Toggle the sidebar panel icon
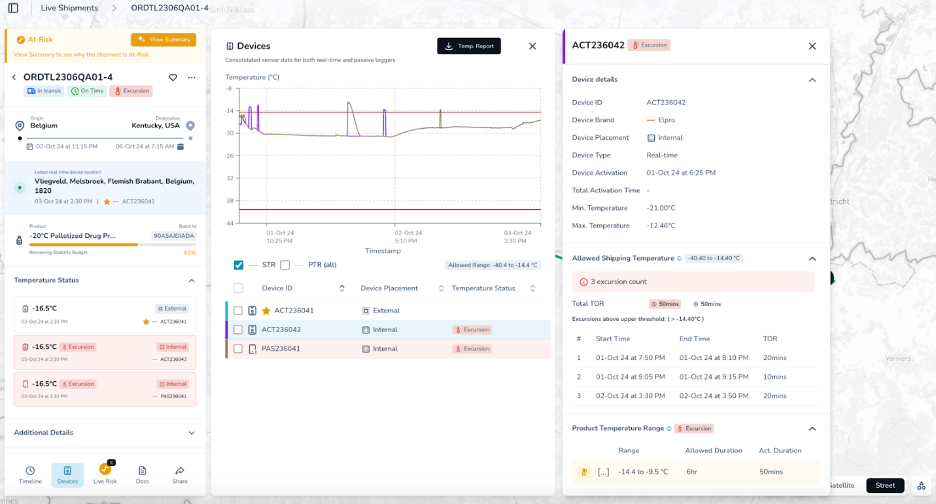 pos(13,8)
